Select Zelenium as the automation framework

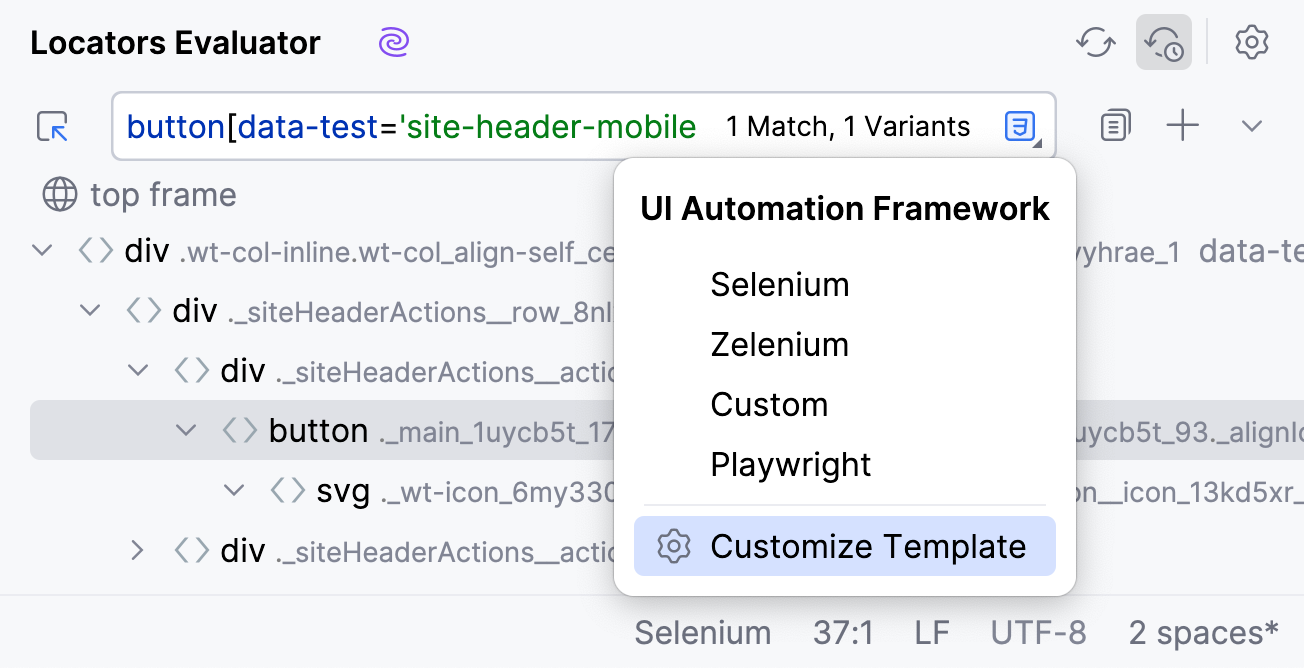[779, 344]
